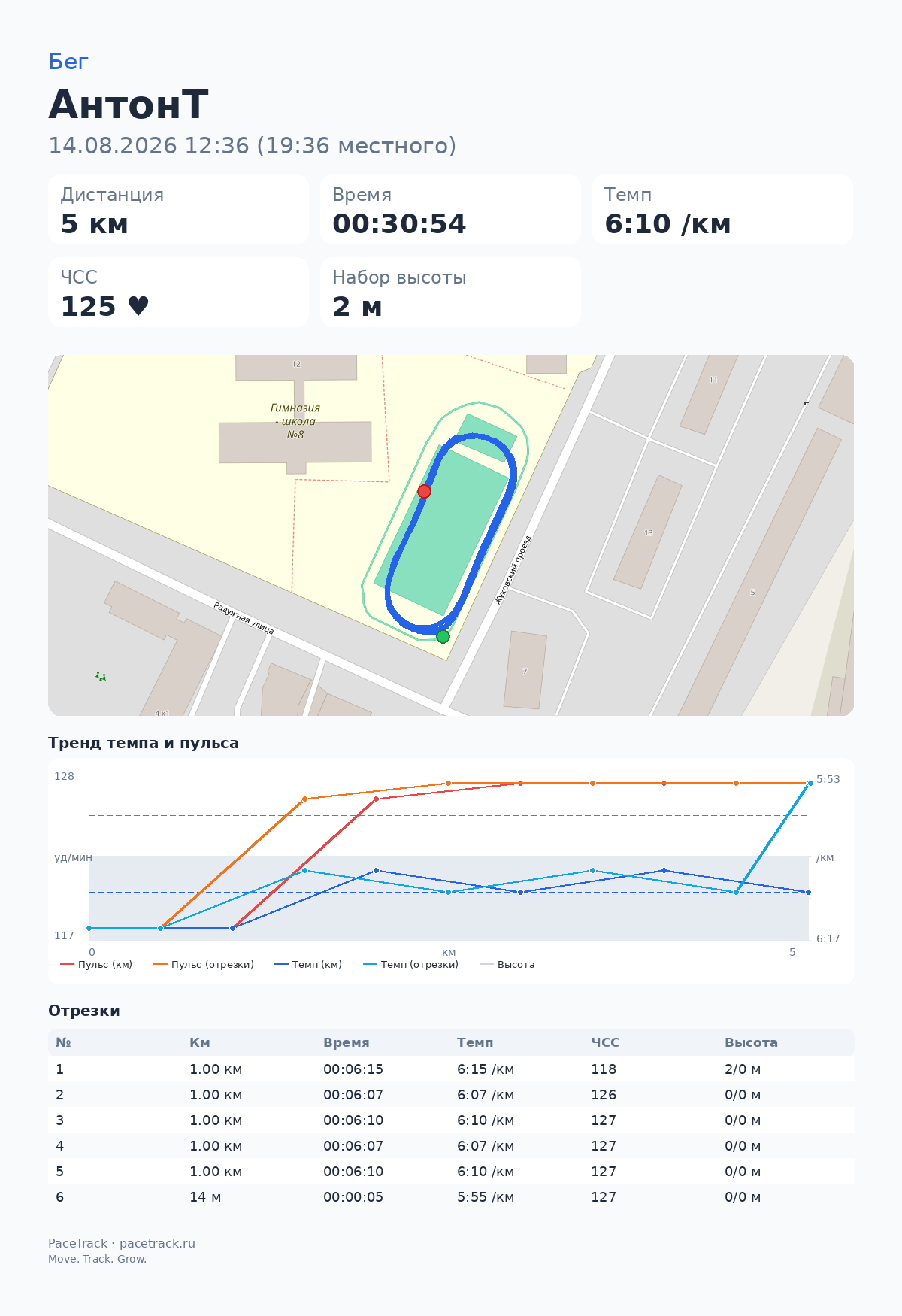Open the Бег activity type link

[68, 62]
